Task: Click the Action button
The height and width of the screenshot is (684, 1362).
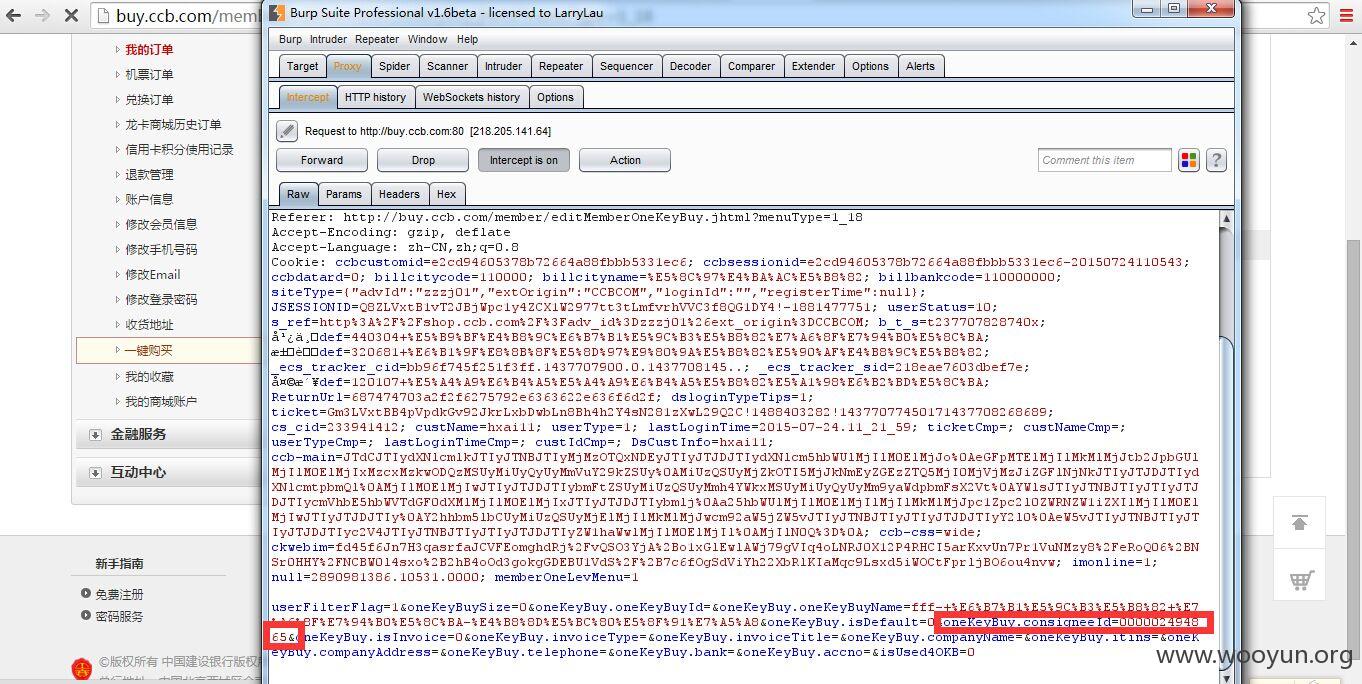Action: click(625, 160)
